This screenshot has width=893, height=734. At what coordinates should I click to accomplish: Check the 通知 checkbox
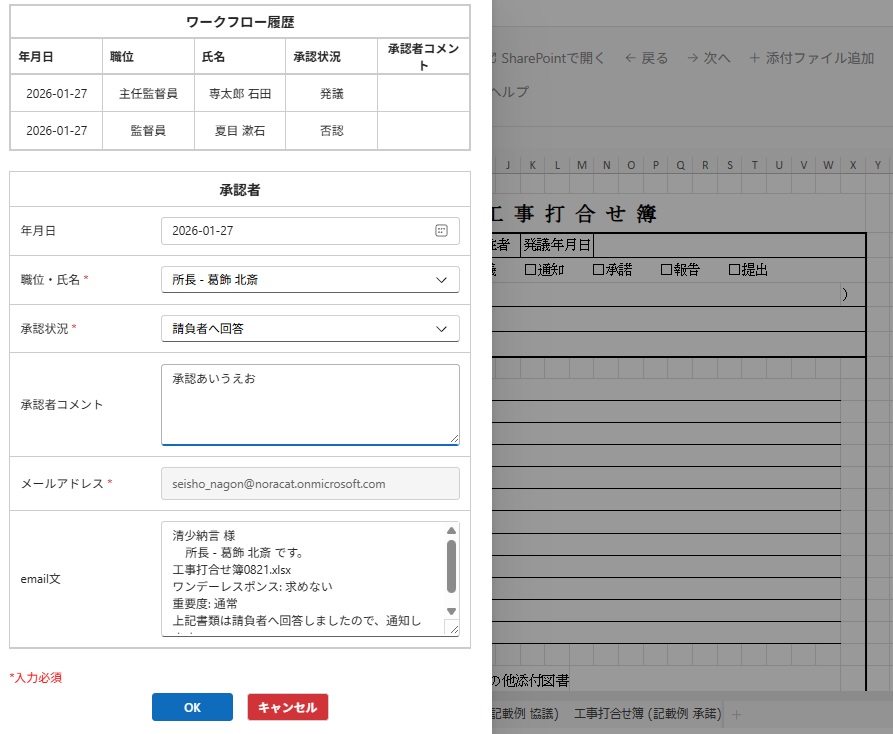tap(531, 269)
